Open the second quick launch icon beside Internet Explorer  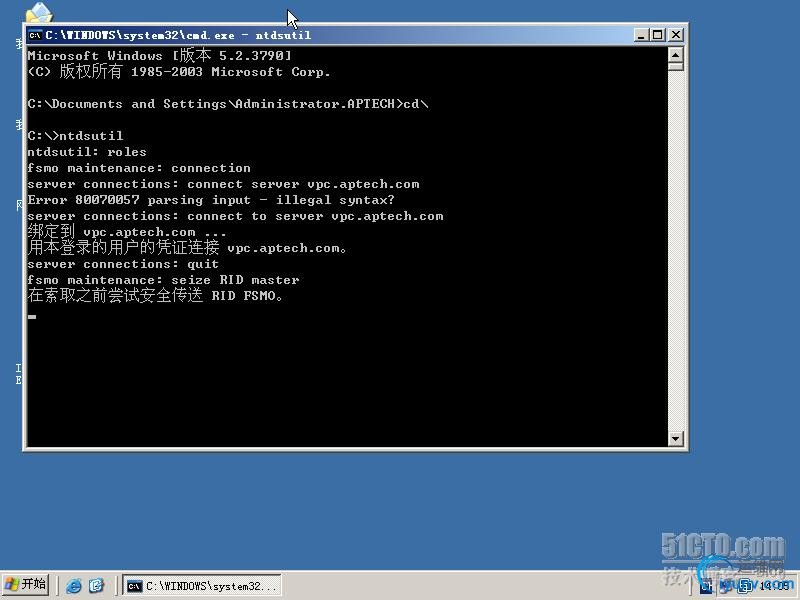click(96, 585)
